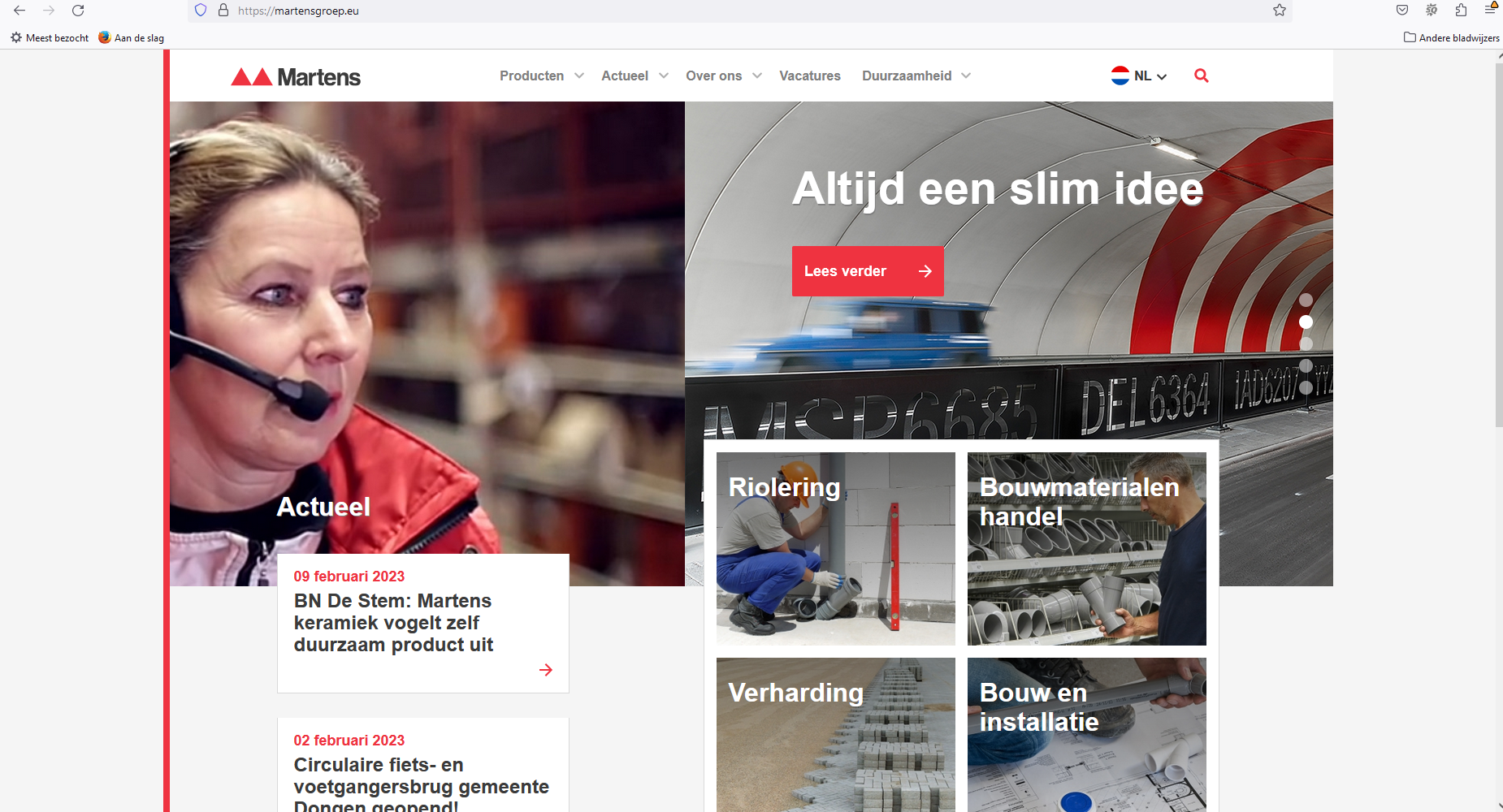Expand the Producten dropdown menu
The height and width of the screenshot is (812, 1503).
tap(541, 76)
